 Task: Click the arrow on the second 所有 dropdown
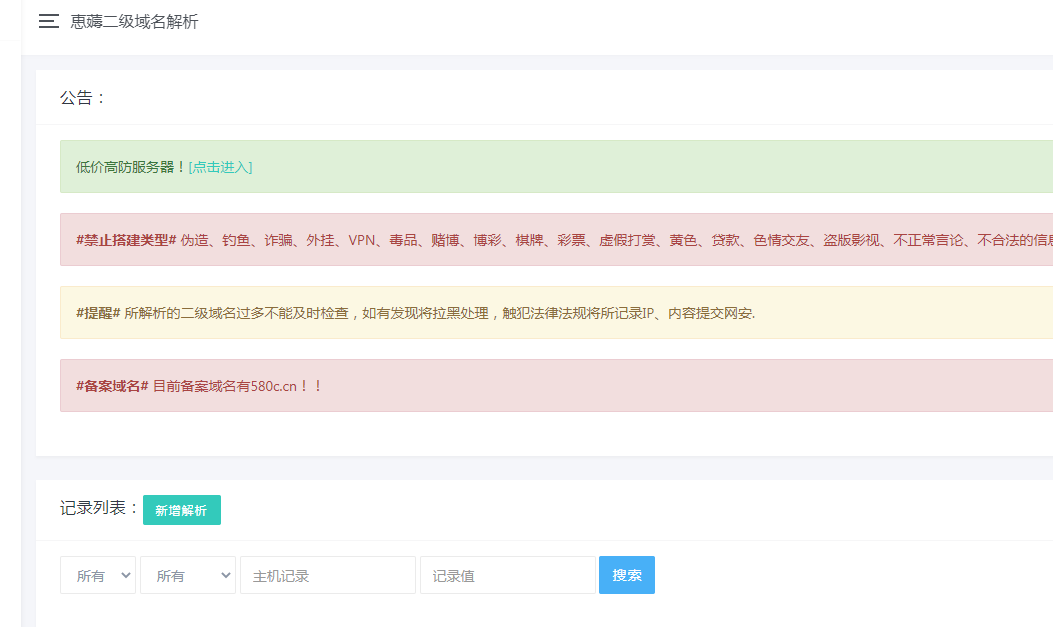point(225,575)
